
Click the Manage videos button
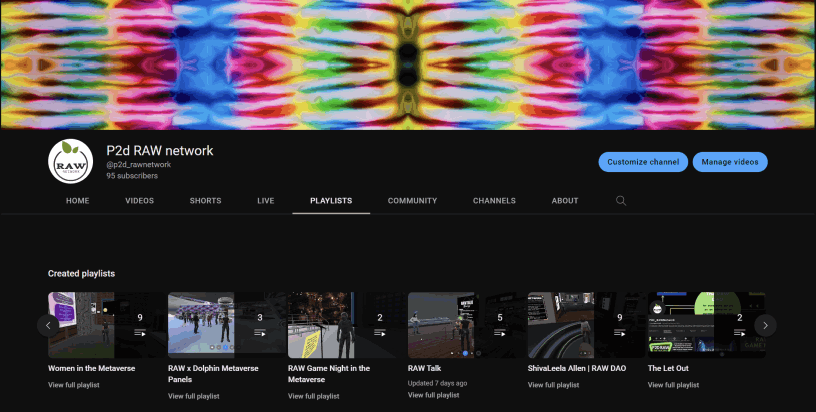[730, 162]
